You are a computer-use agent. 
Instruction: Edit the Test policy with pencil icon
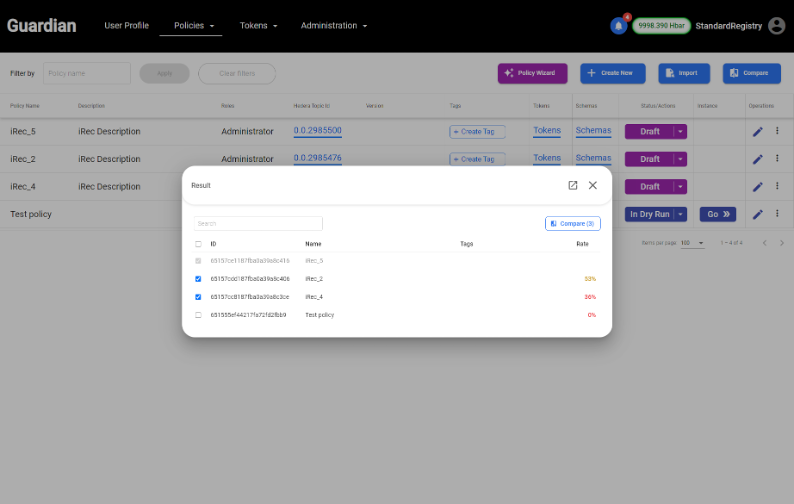[758, 214]
